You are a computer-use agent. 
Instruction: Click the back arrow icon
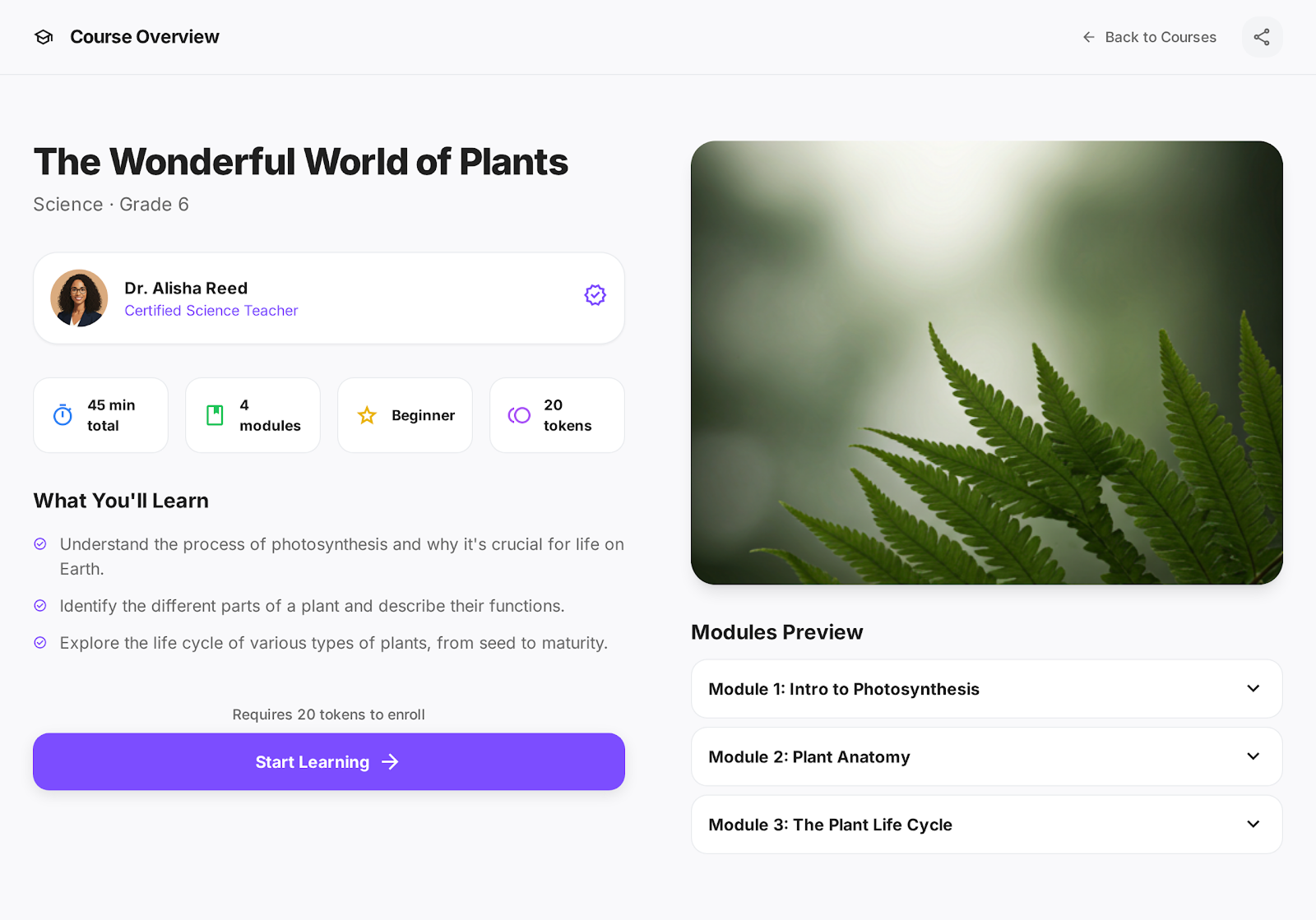click(x=1088, y=37)
